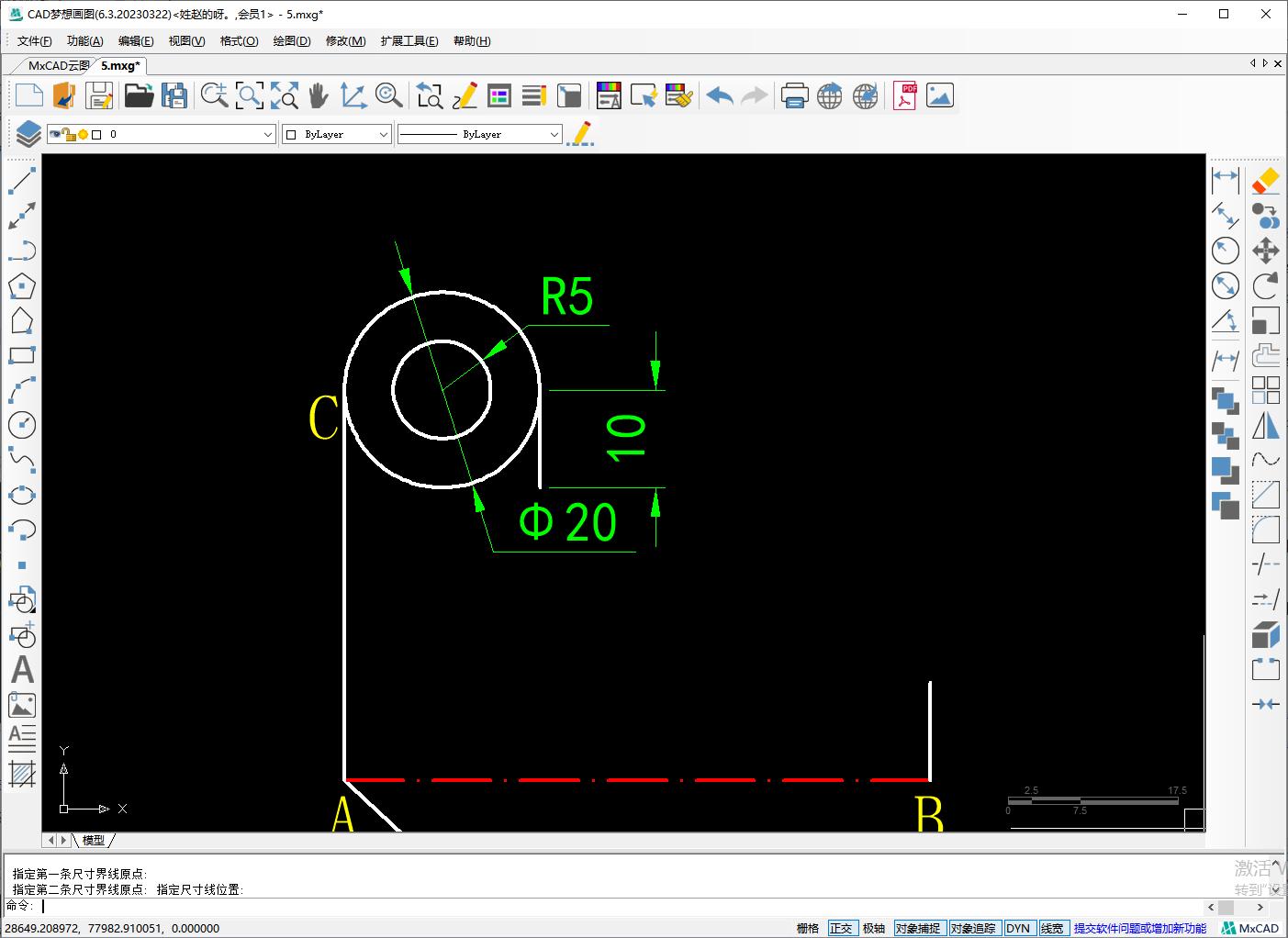Viewport: 1288px width, 938px height.
Task: Select the Mirror tool on right toolbar
Action: coord(1266,427)
